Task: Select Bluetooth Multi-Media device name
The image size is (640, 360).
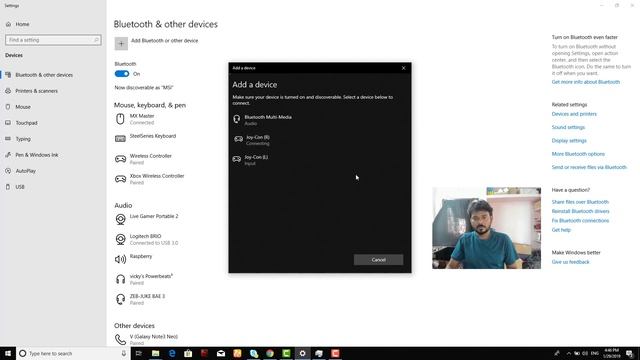Action: (268, 117)
